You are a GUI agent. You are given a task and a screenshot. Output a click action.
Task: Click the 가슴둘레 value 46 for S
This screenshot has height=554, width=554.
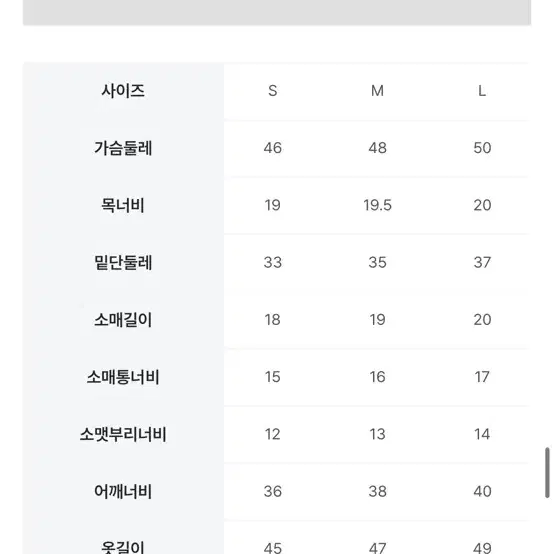pyautogui.click(x=272, y=148)
